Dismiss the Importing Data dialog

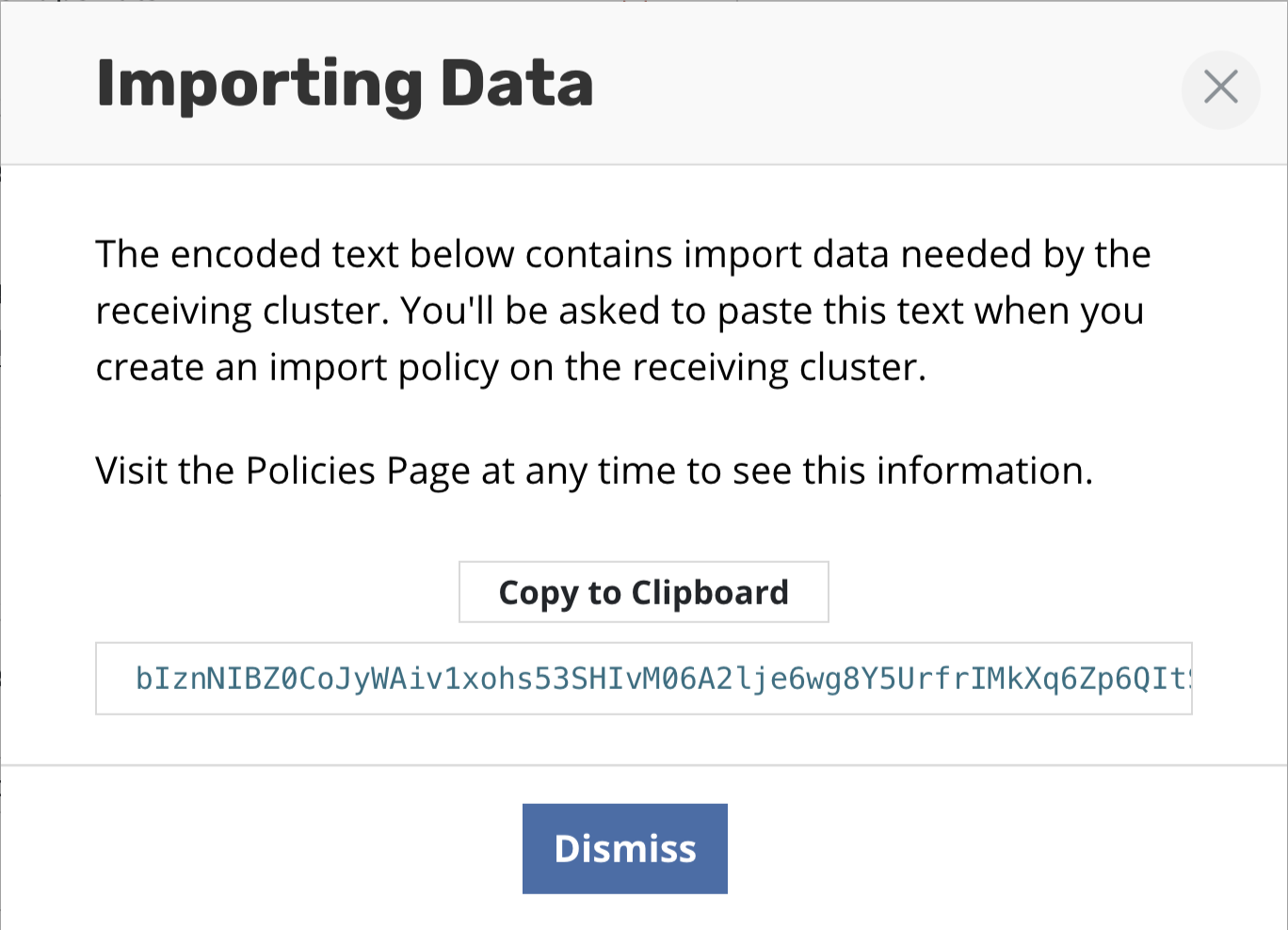pos(624,848)
